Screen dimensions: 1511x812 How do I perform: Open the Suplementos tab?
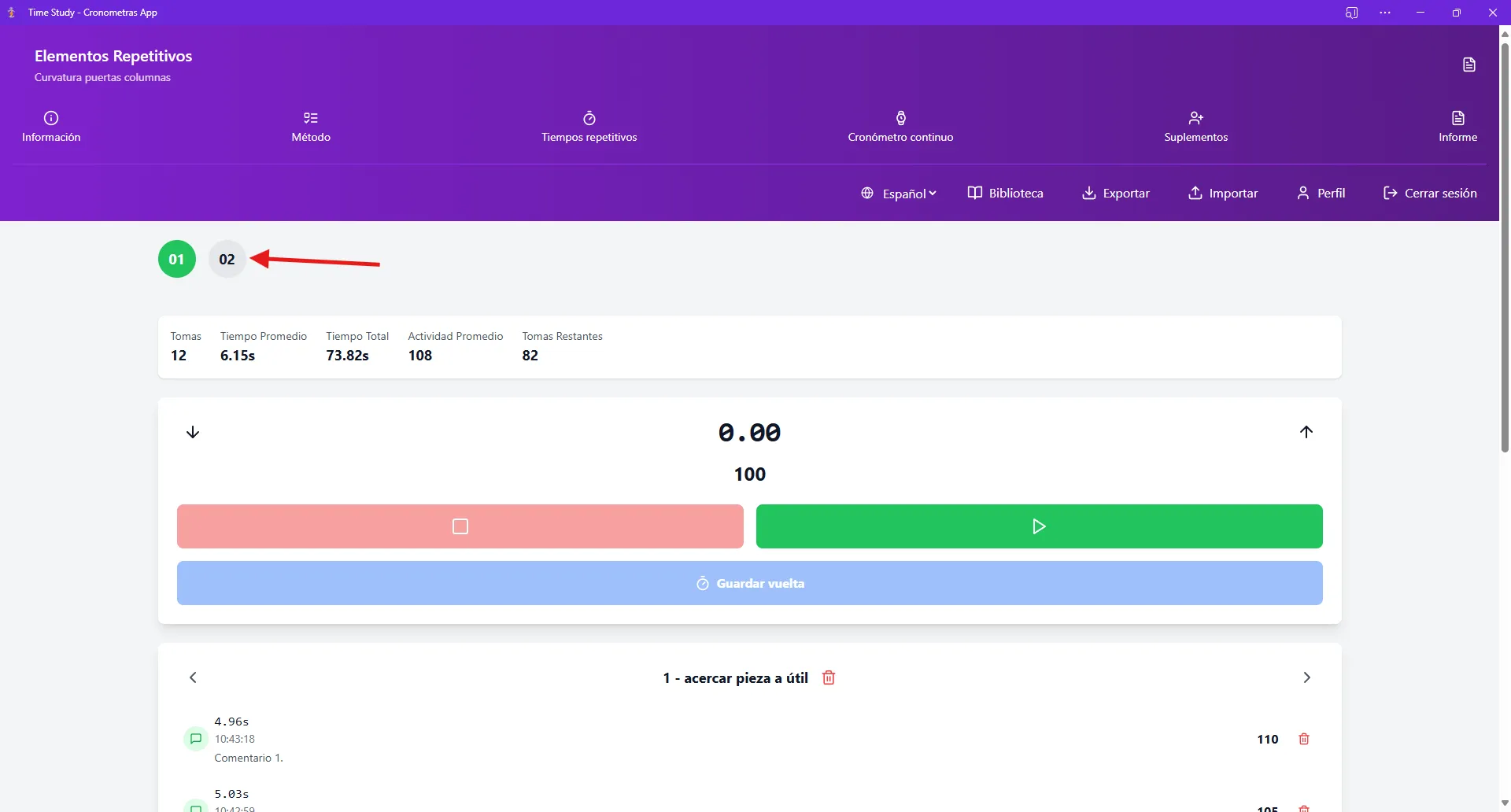pyautogui.click(x=1195, y=127)
